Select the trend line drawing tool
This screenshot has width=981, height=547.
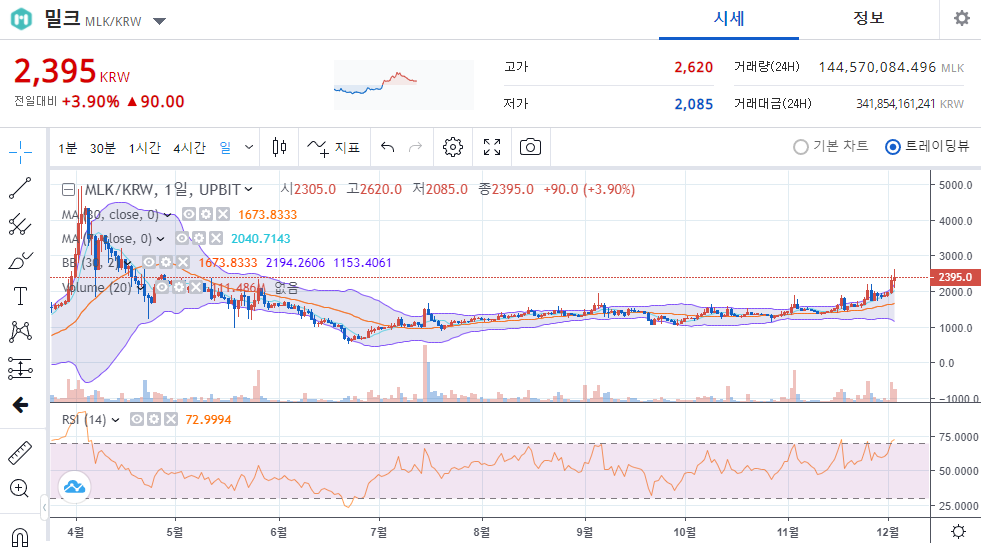click(x=20, y=188)
